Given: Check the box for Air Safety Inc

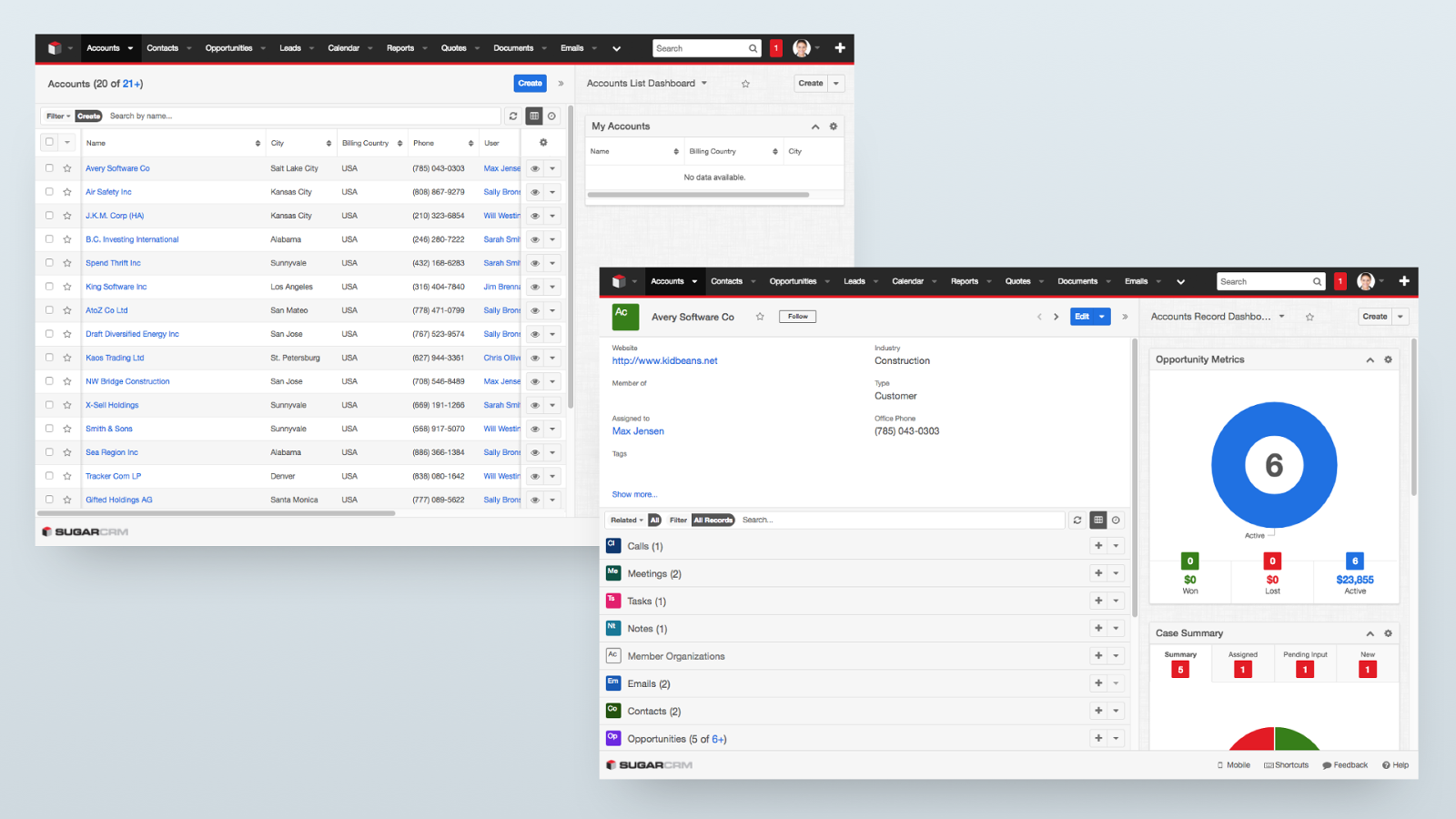Looking at the screenshot, I should (49, 192).
